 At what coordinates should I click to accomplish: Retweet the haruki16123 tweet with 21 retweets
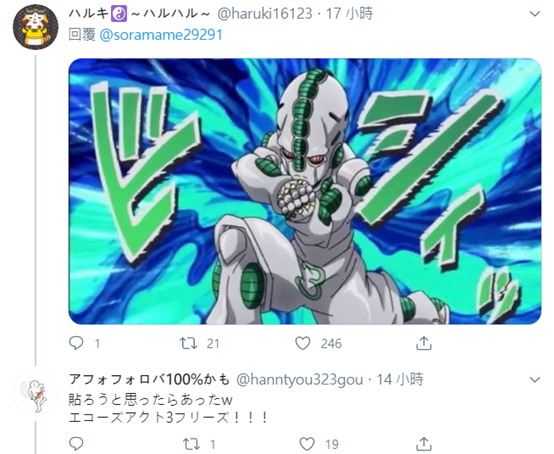(x=188, y=343)
